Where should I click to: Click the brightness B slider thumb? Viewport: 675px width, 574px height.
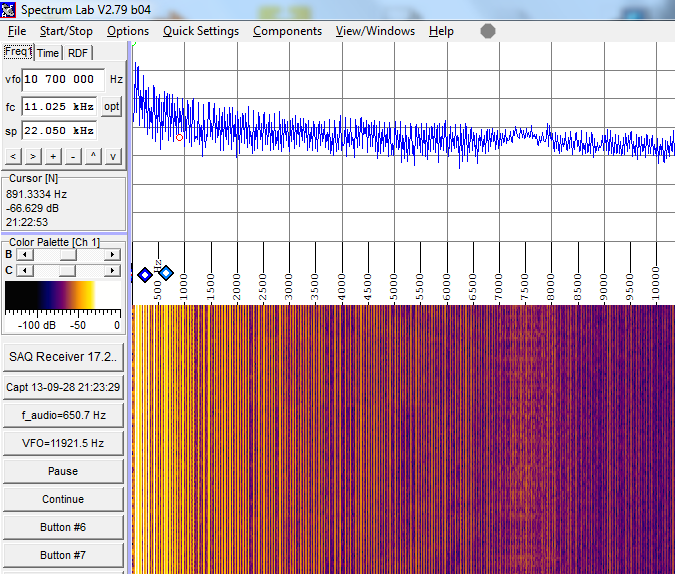coord(66,255)
